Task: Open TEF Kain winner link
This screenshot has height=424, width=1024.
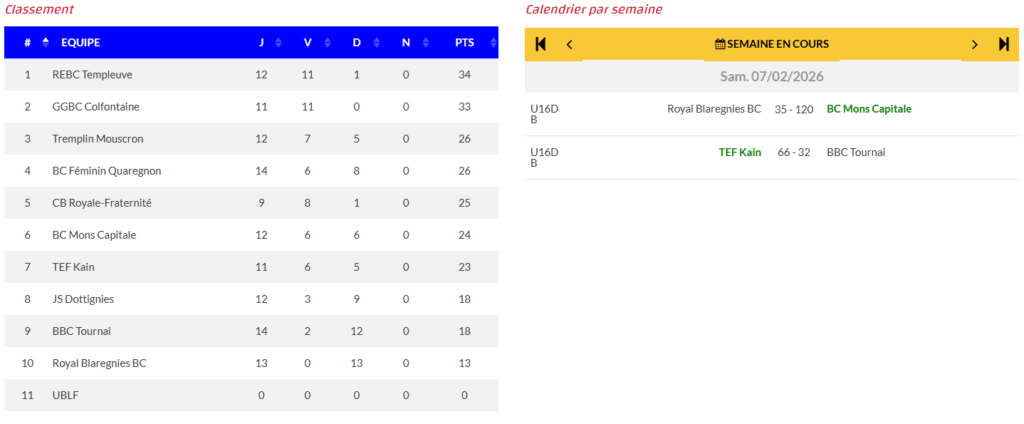Action: (740, 152)
